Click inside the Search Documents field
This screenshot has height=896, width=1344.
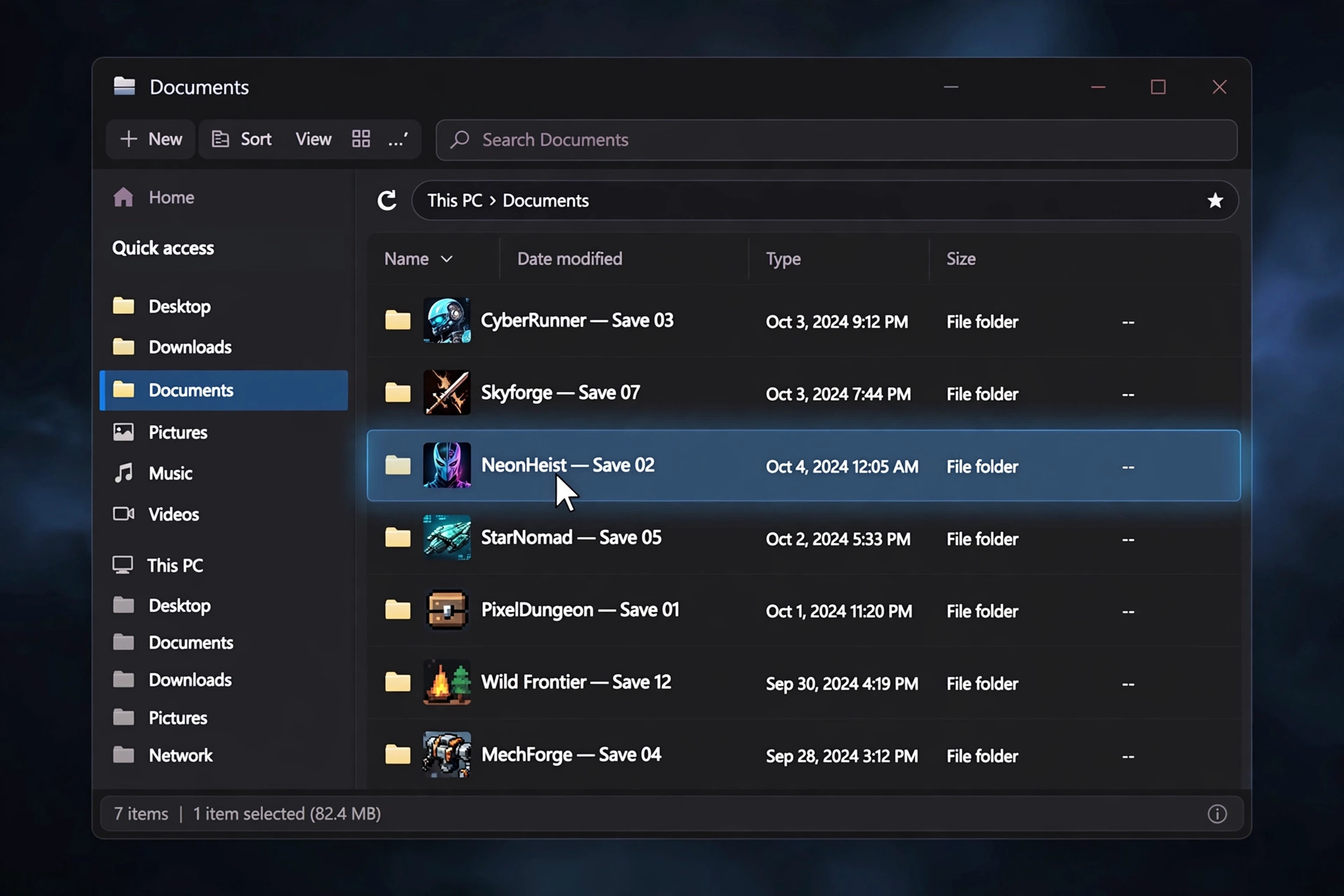(836, 139)
